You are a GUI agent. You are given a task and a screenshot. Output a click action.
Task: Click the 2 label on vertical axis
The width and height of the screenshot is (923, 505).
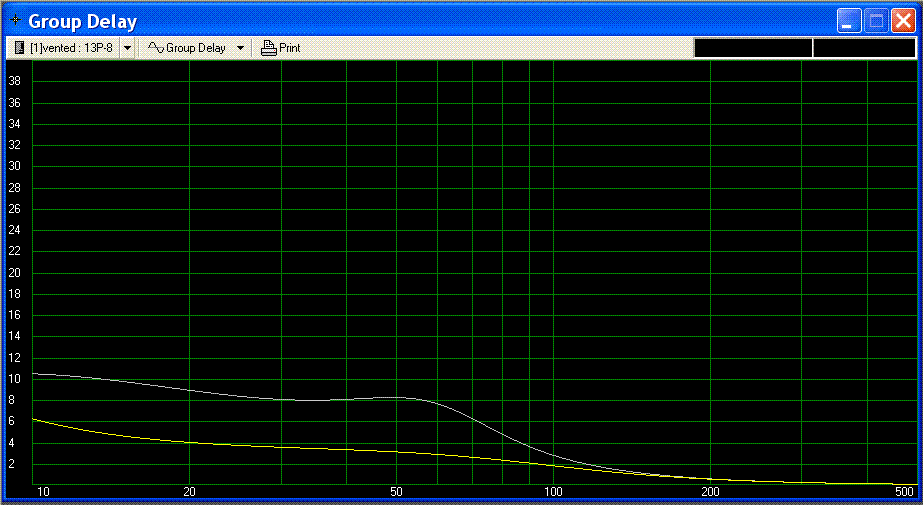tap(11, 464)
